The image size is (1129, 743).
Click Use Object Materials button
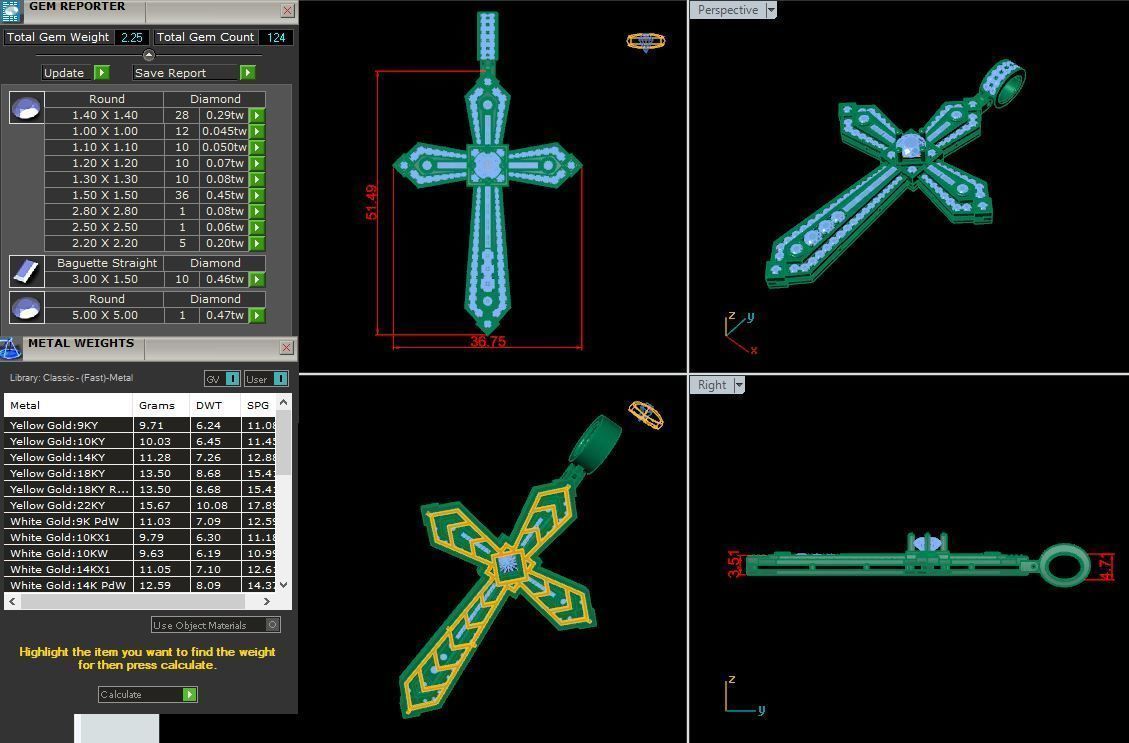coord(215,625)
